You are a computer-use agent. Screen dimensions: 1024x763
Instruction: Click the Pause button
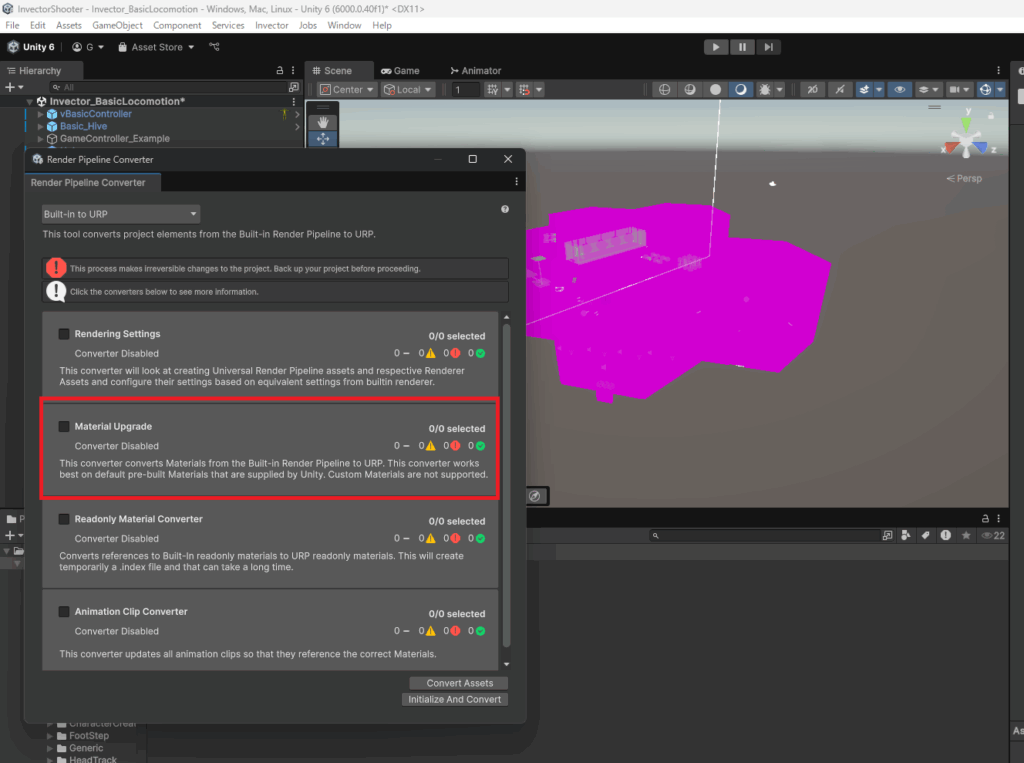742,47
